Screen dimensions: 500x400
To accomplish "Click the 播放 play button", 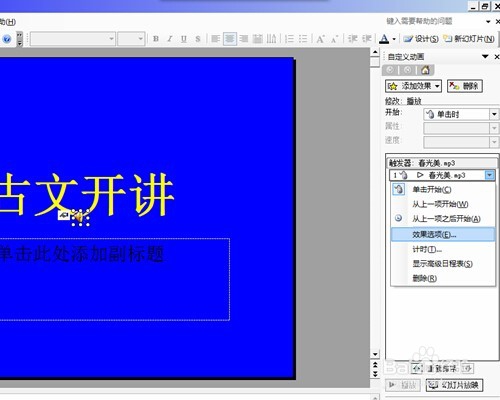I will point(402,385).
